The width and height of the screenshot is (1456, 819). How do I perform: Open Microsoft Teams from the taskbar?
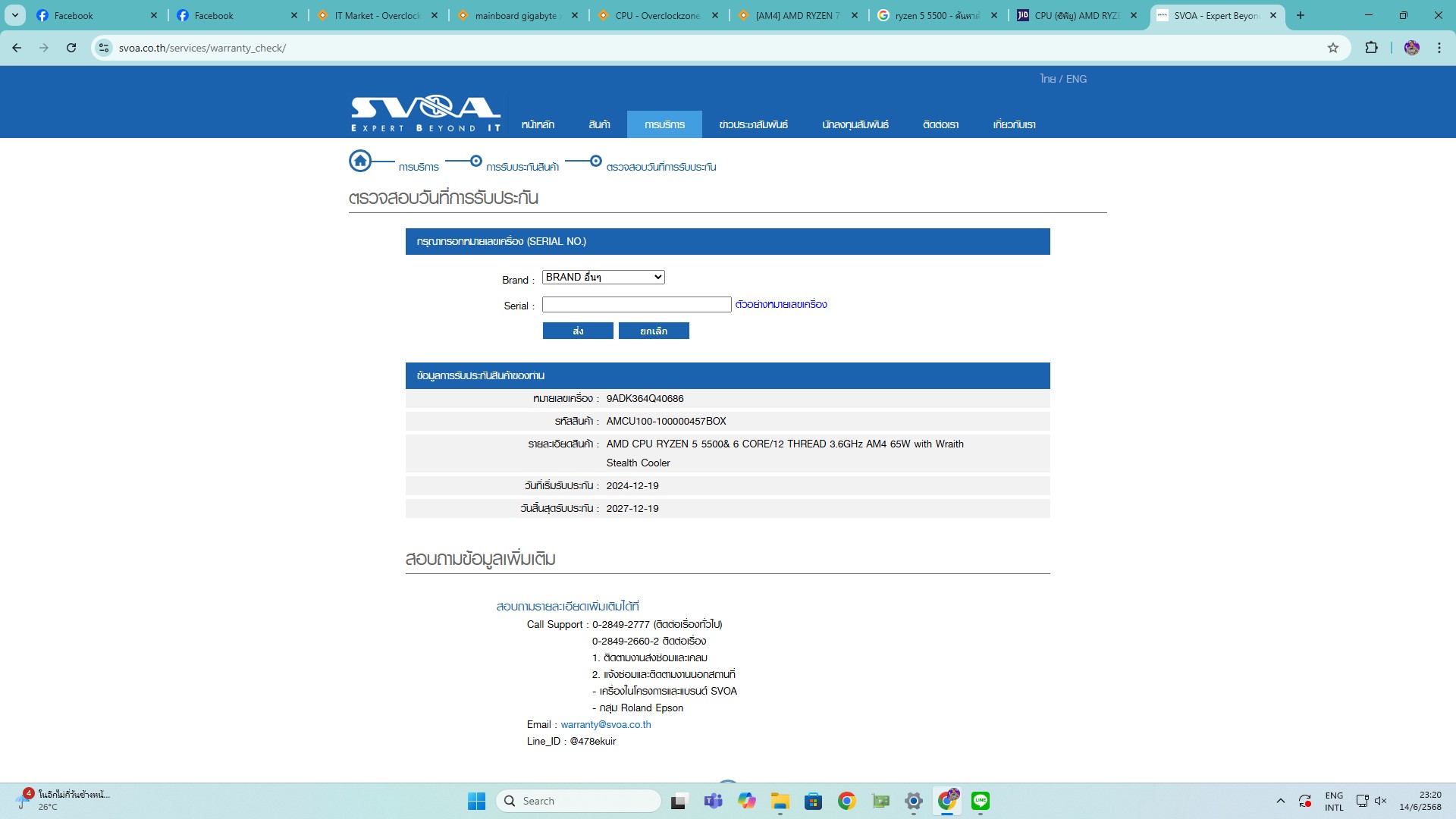pyautogui.click(x=713, y=801)
